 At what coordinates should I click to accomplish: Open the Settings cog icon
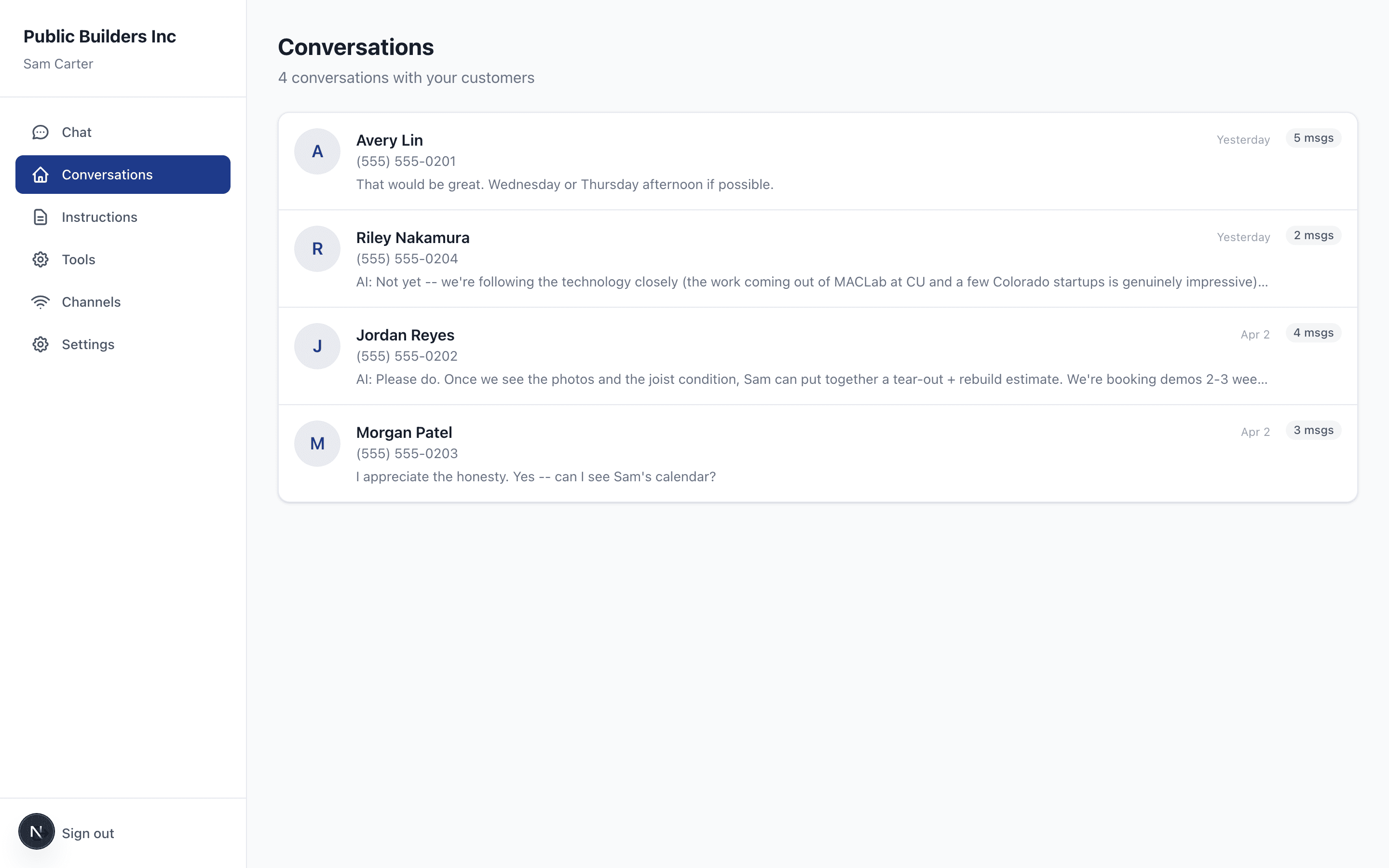(40, 344)
